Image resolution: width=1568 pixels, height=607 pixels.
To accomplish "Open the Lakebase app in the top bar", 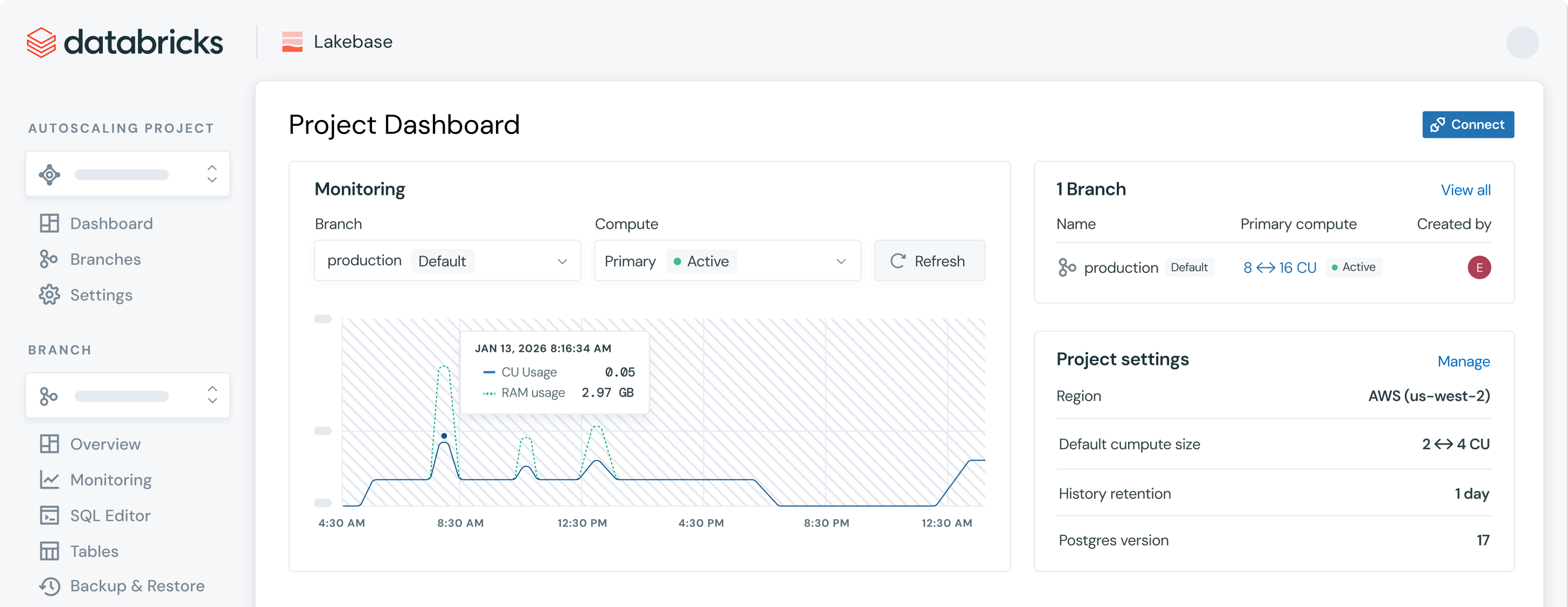I will pyautogui.click(x=337, y=41).
